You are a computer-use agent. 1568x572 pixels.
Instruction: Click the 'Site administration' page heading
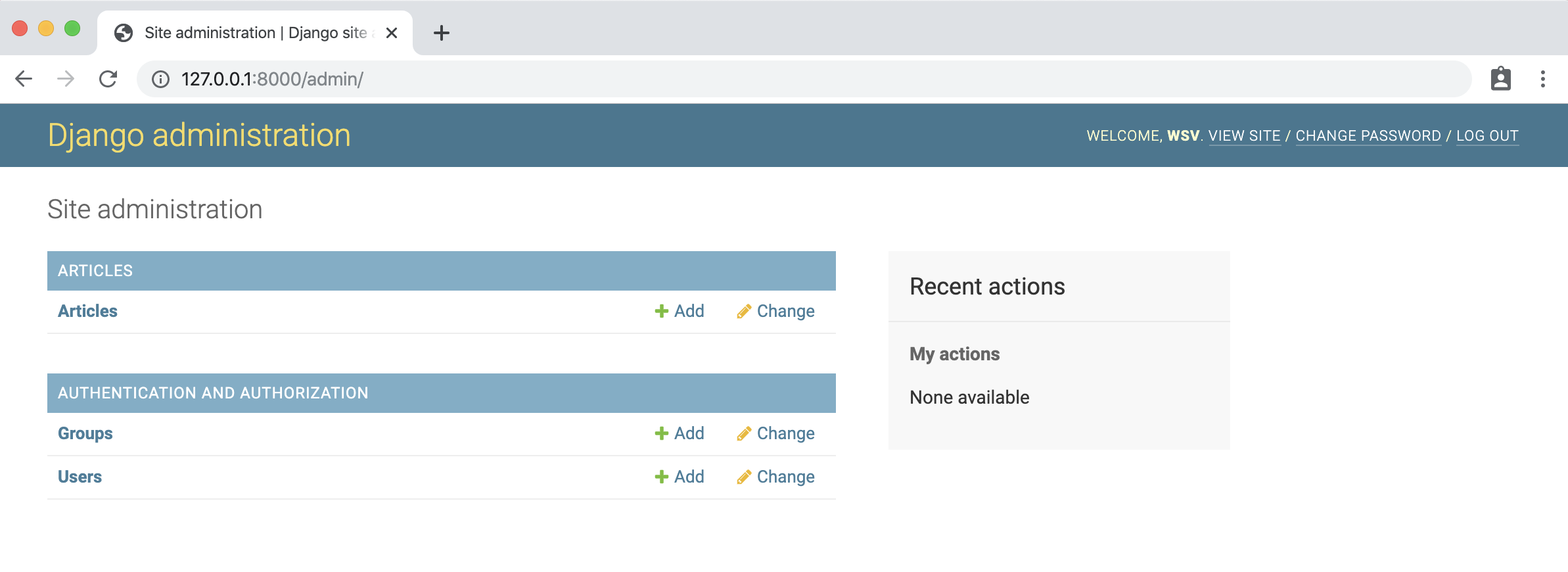tap(155, 209)
